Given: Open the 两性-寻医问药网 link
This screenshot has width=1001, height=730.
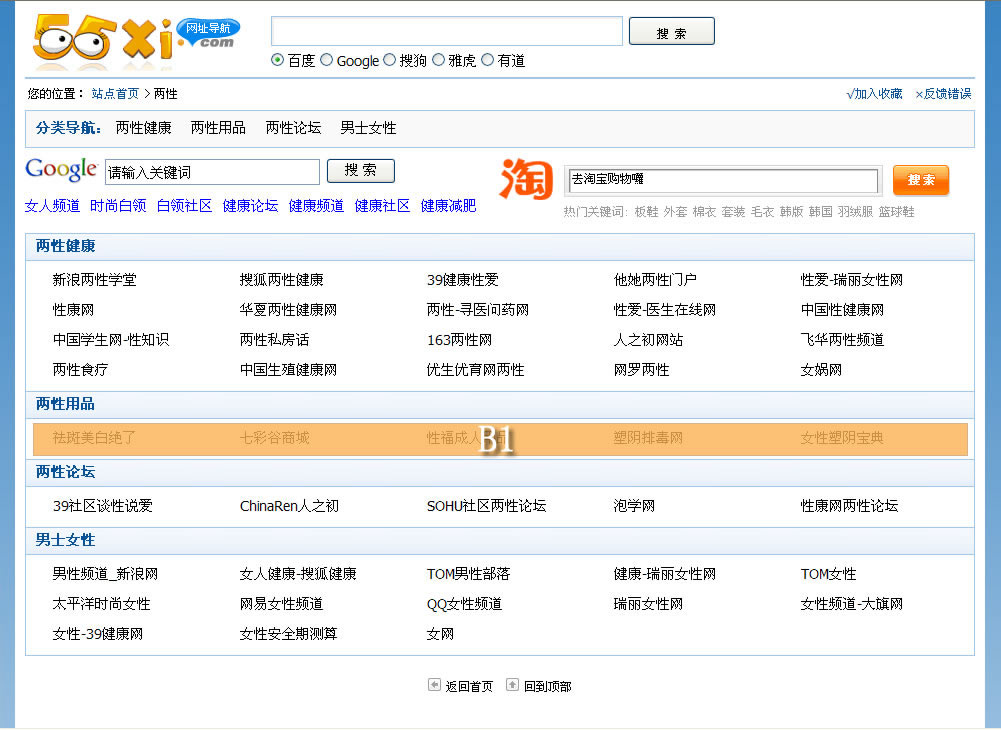Looking at the screenshot, I should [x=478, y=310].
